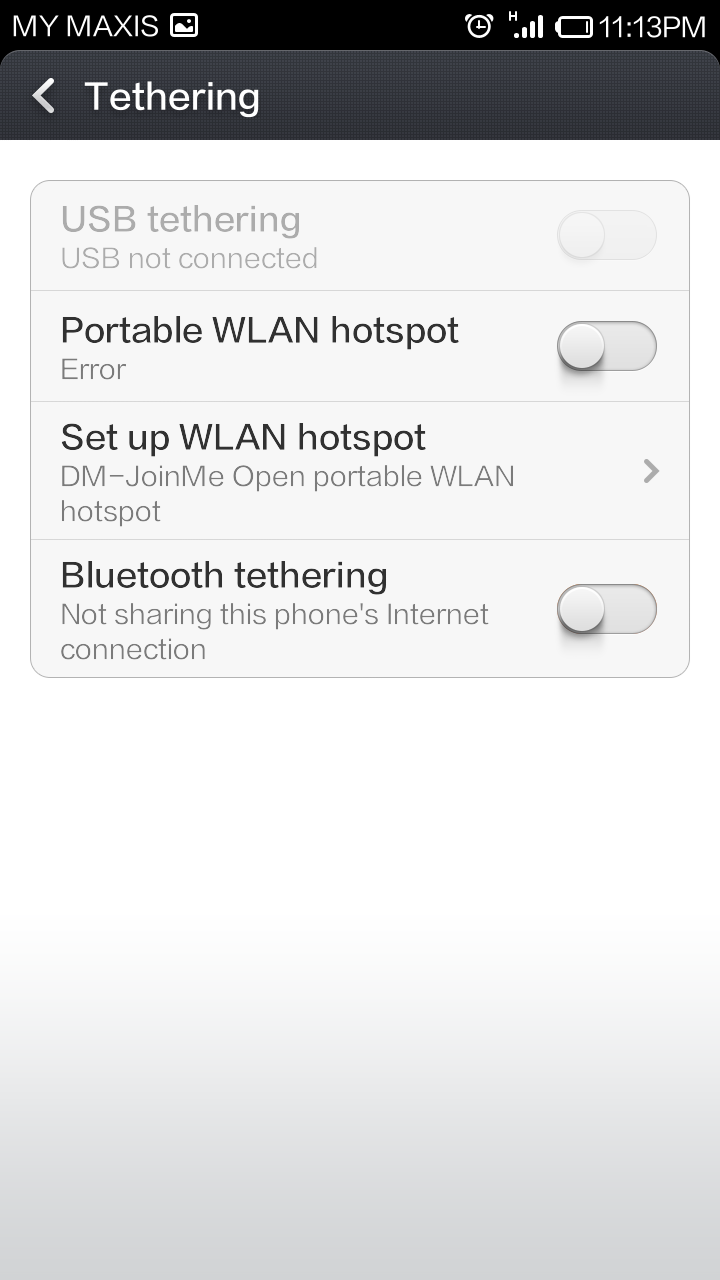The height and width of the screenshot is (1280, 720).
Task: Tap the 'USB not connected' status text
Action: pos(189,258)
